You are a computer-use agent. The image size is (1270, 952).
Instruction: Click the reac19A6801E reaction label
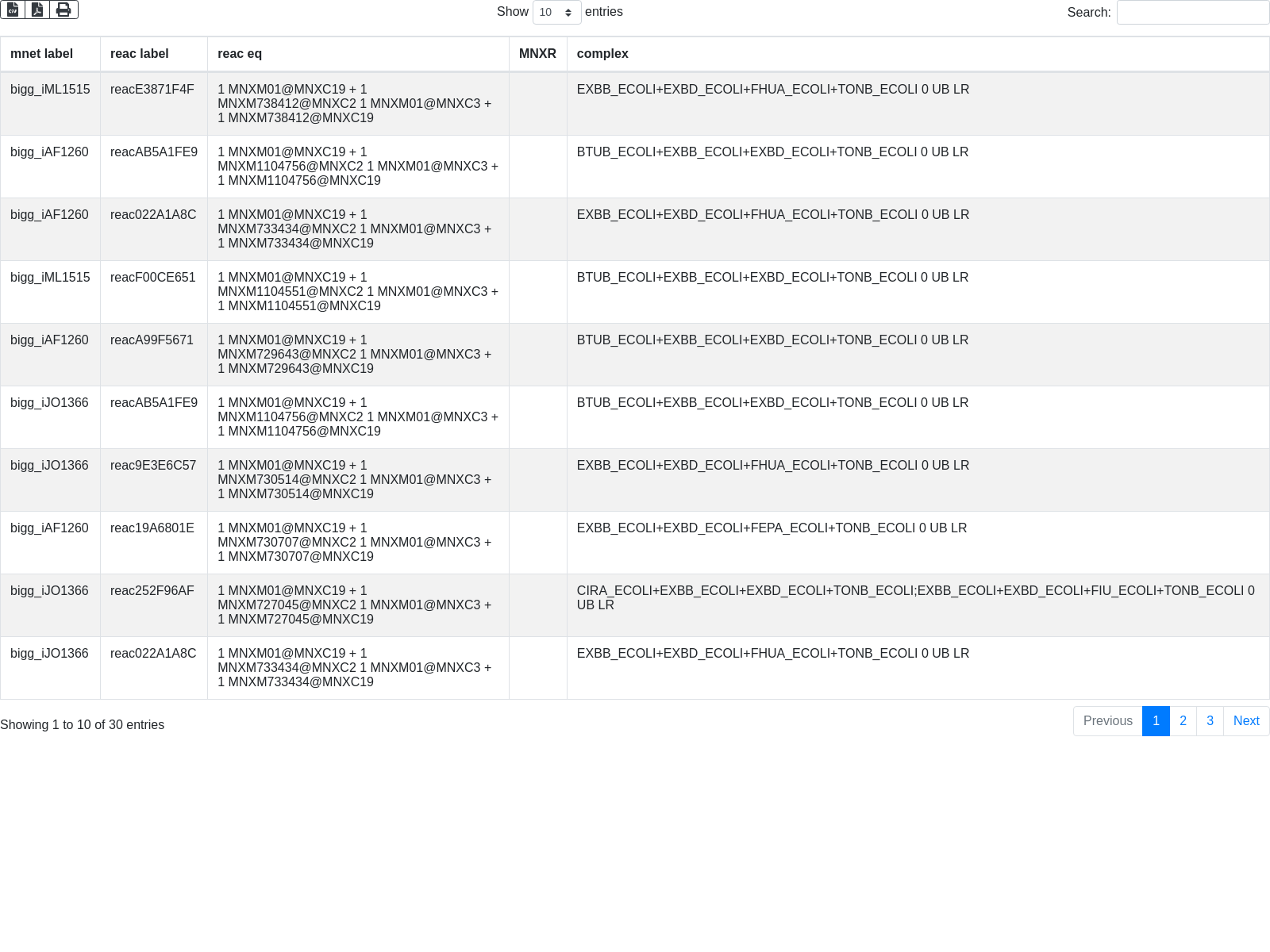152,528
